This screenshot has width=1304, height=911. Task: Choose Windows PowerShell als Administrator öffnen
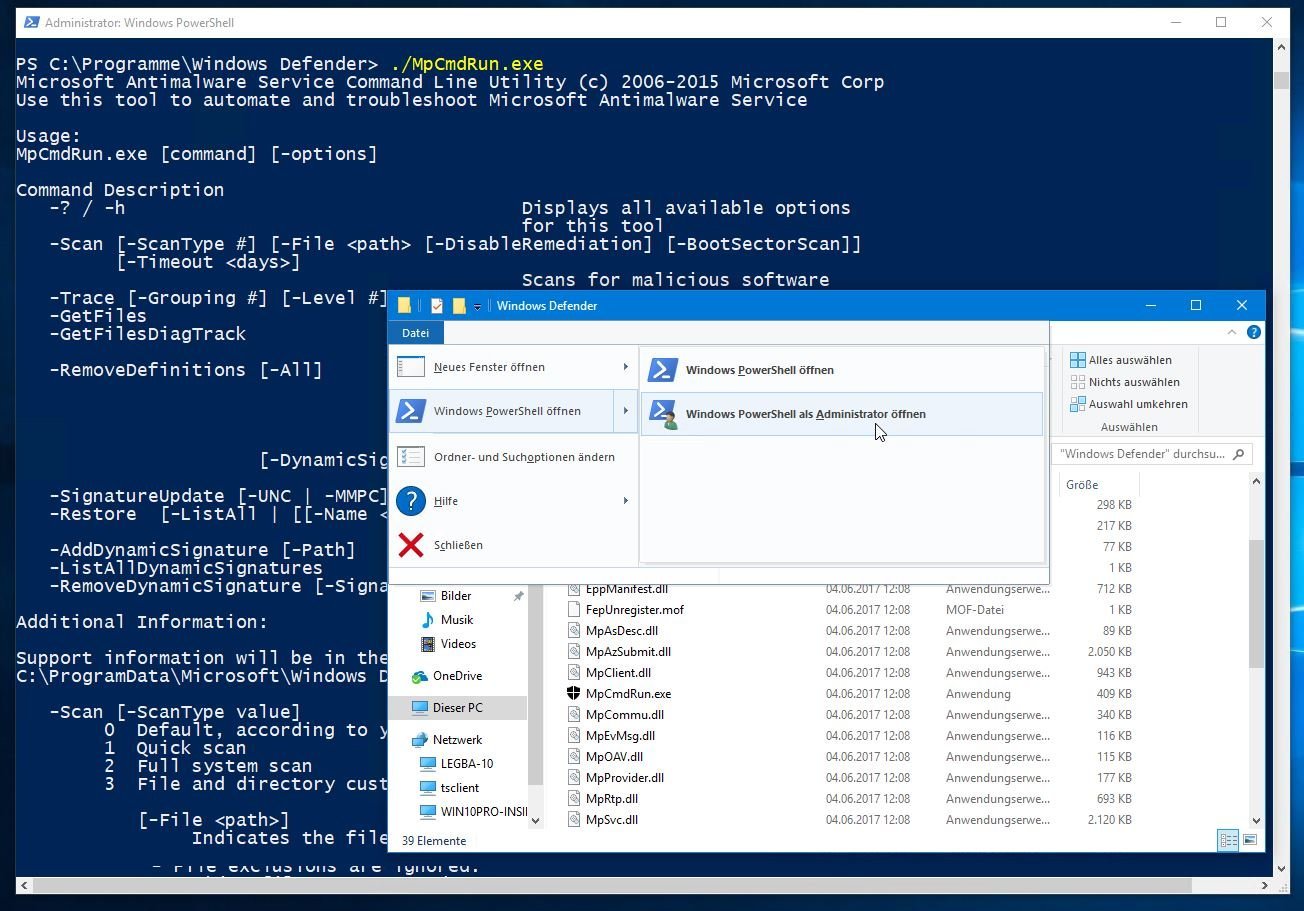(805, 414)
